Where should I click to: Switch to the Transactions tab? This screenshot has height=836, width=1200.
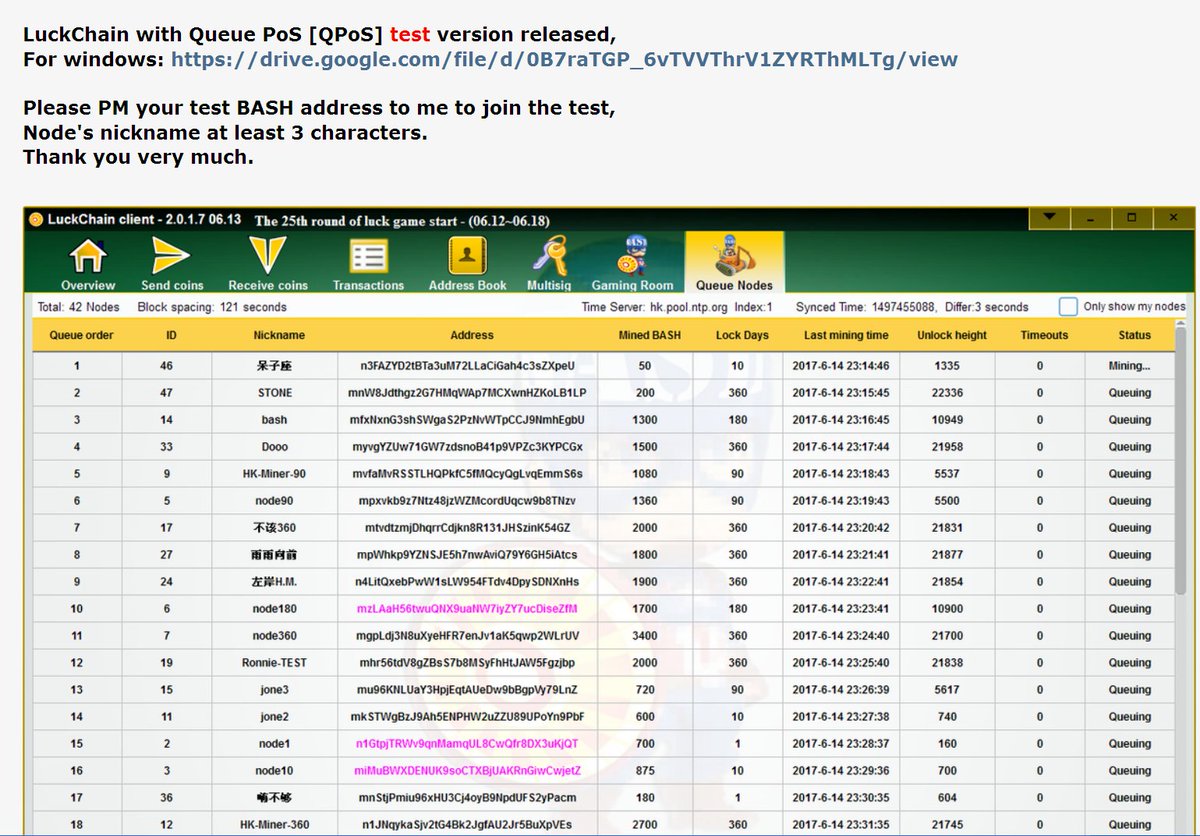[367, 260]
